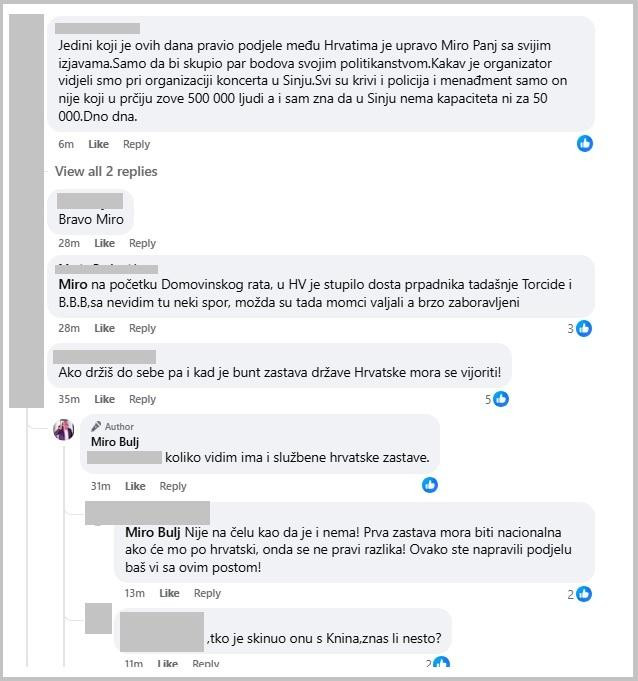Click the Miro Bulj mention in the "Nije na čelu" reply

[x=153, y=532]
